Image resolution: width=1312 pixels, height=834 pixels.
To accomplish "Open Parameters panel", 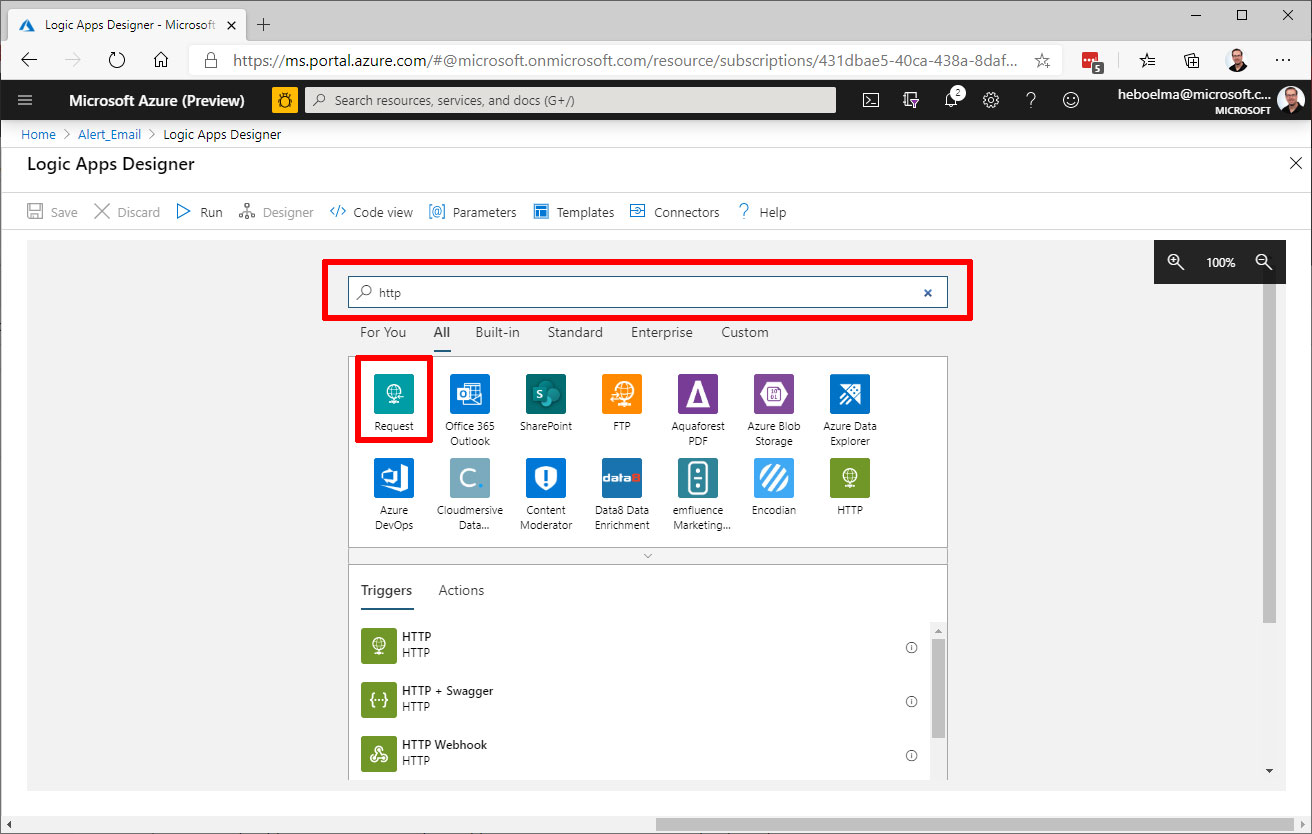I will tap(473, 212).
